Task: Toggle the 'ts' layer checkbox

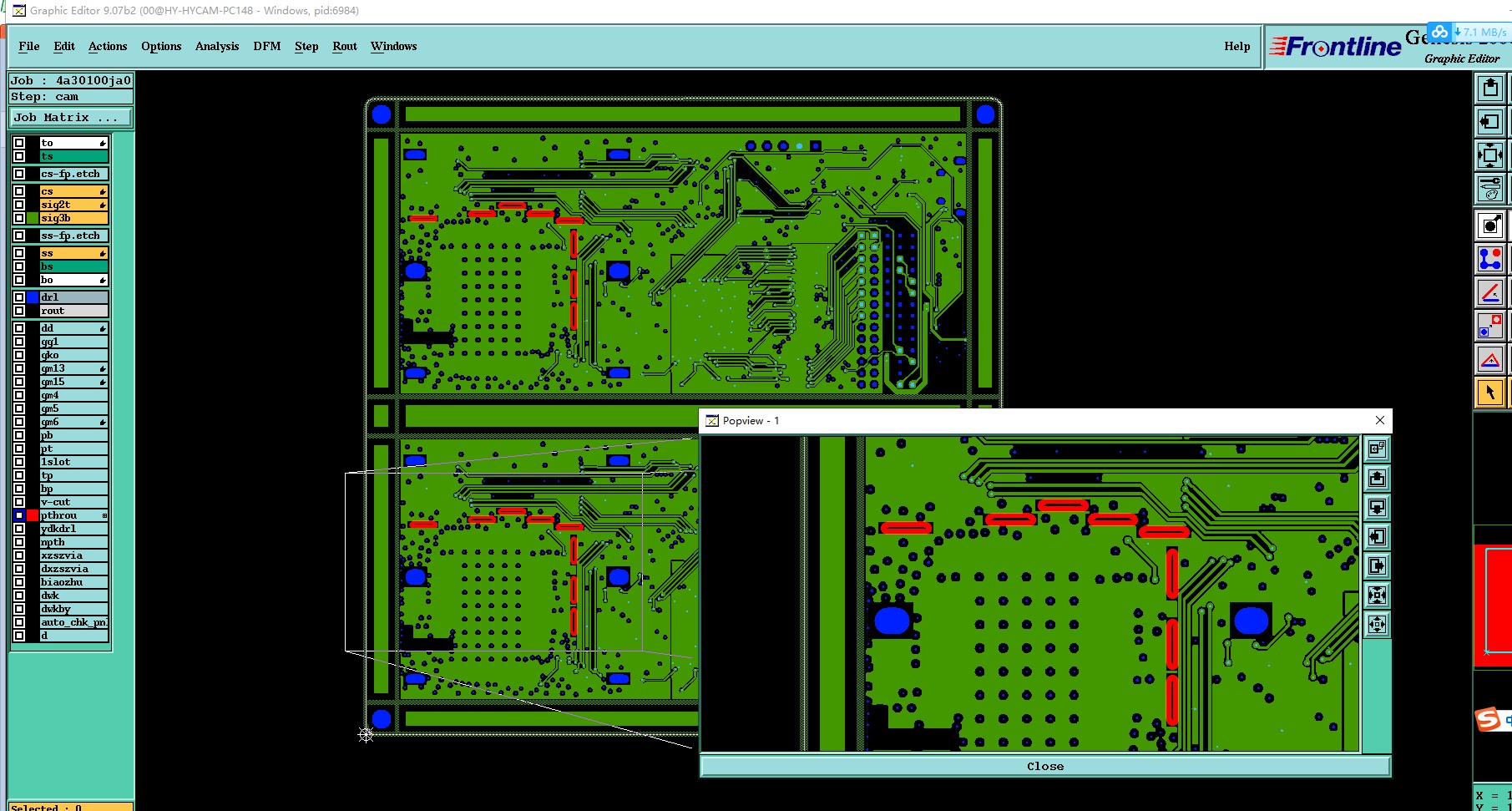Action: pyautogui.click(x=19, y=156)
